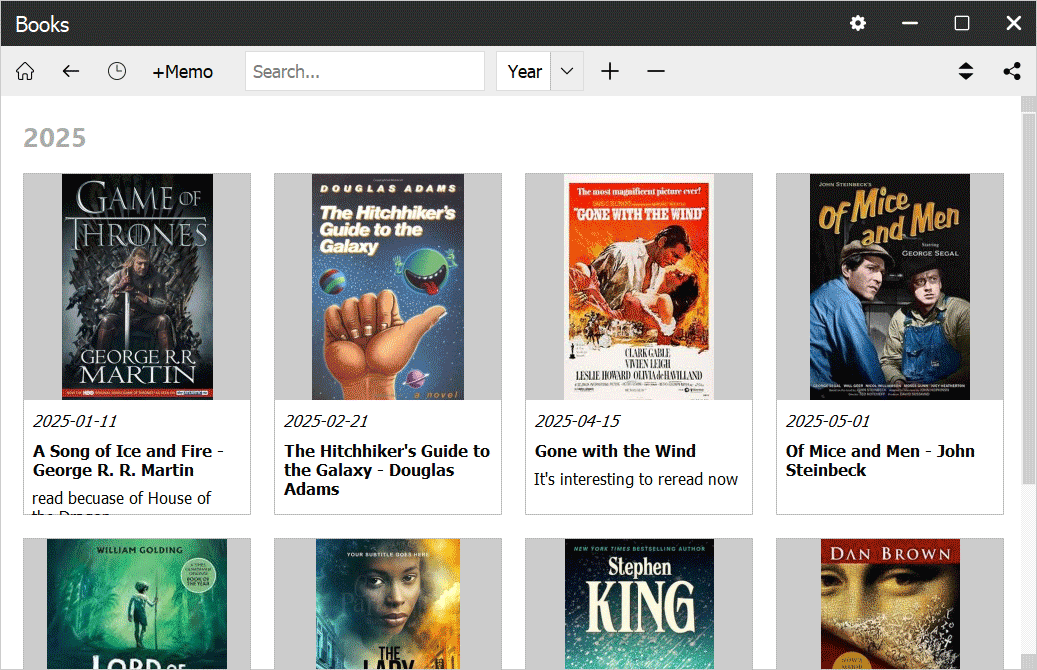
Task: Click the share icon in the toolbar
Action: click(x=1012, y=71)
